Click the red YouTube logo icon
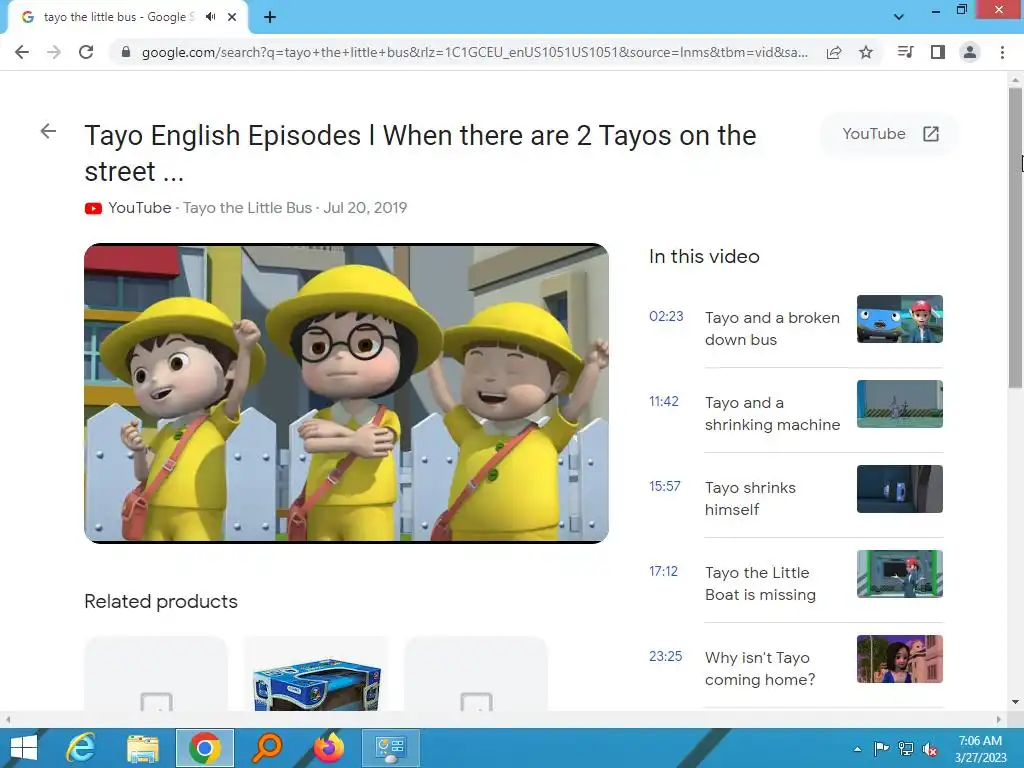 pos(93,208)
